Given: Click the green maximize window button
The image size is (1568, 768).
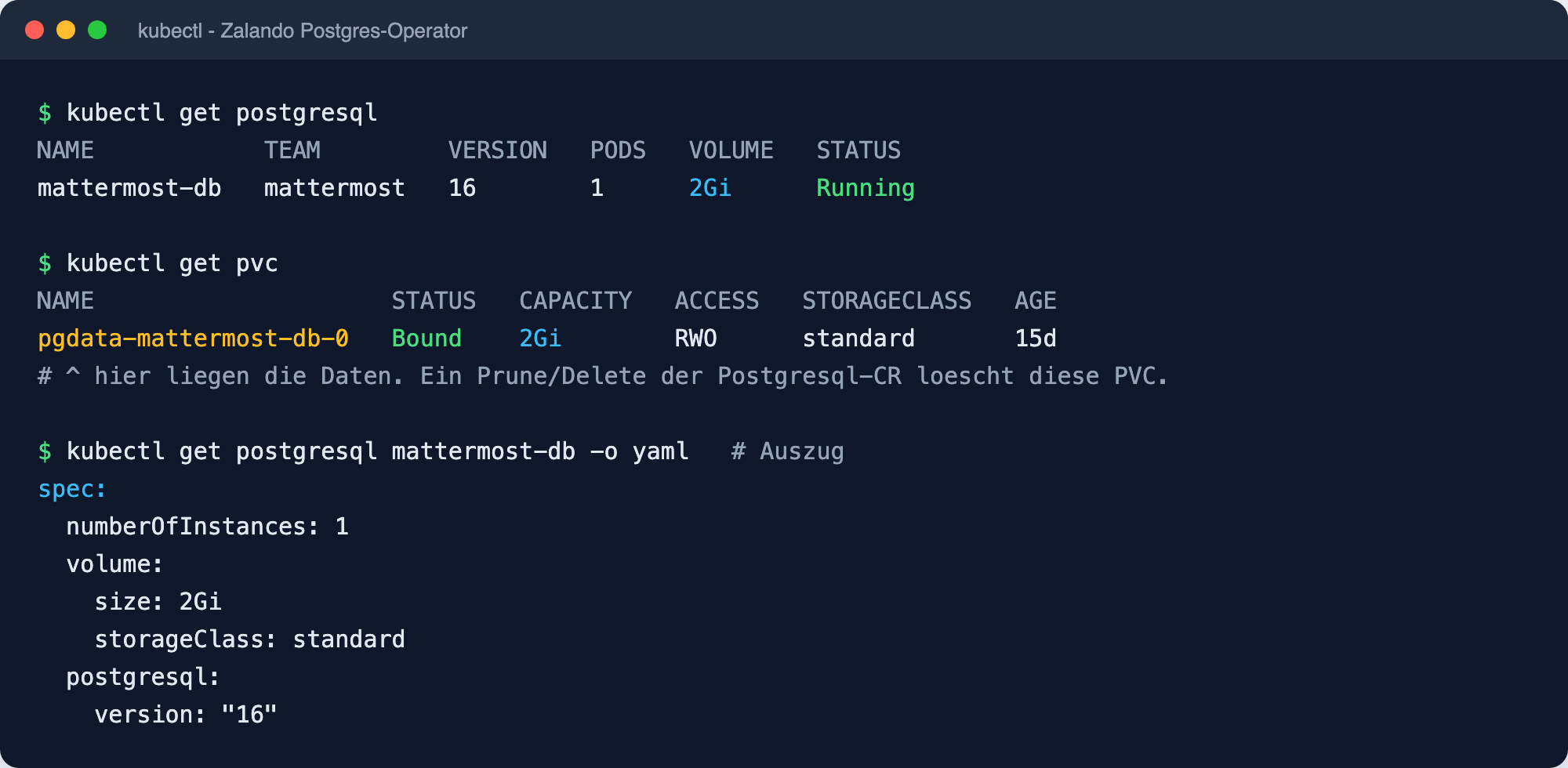Looking at the screenshot, I should [97, 30].
